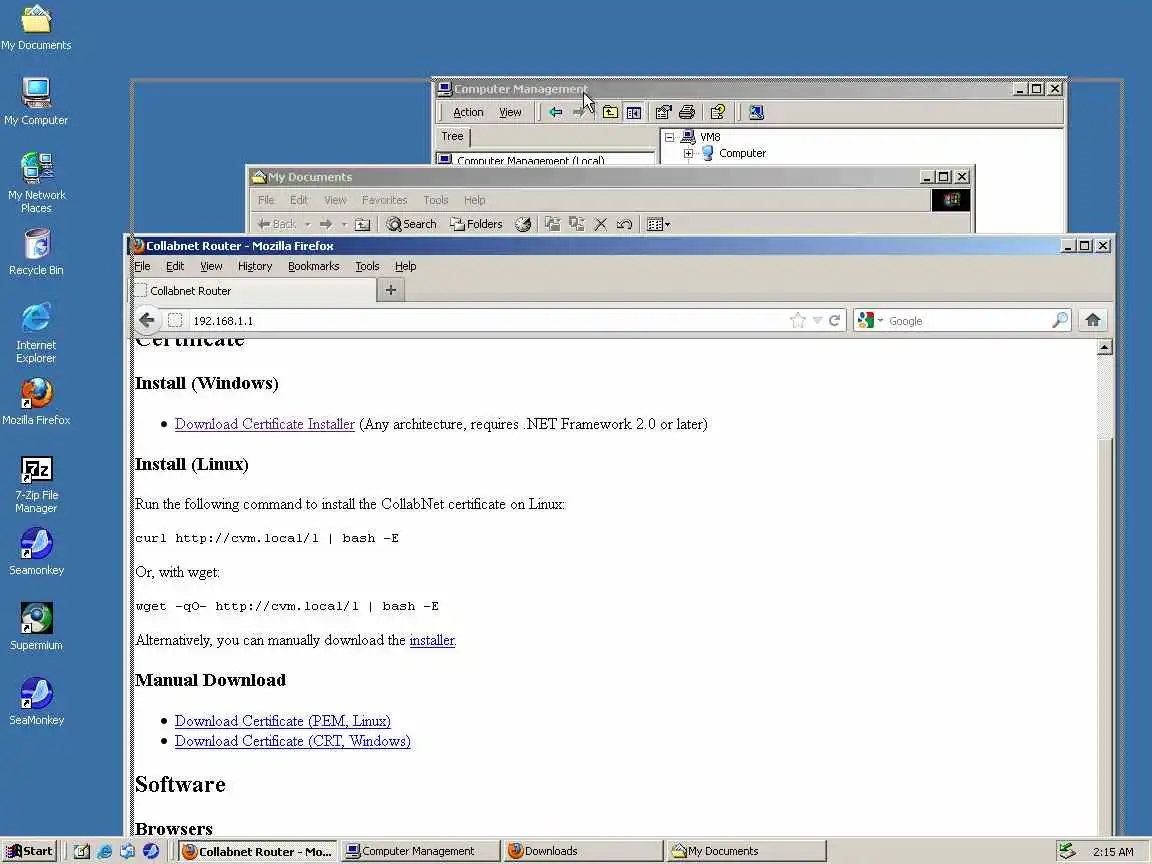Open URL bar history dropdown arrow

[817, 320]
